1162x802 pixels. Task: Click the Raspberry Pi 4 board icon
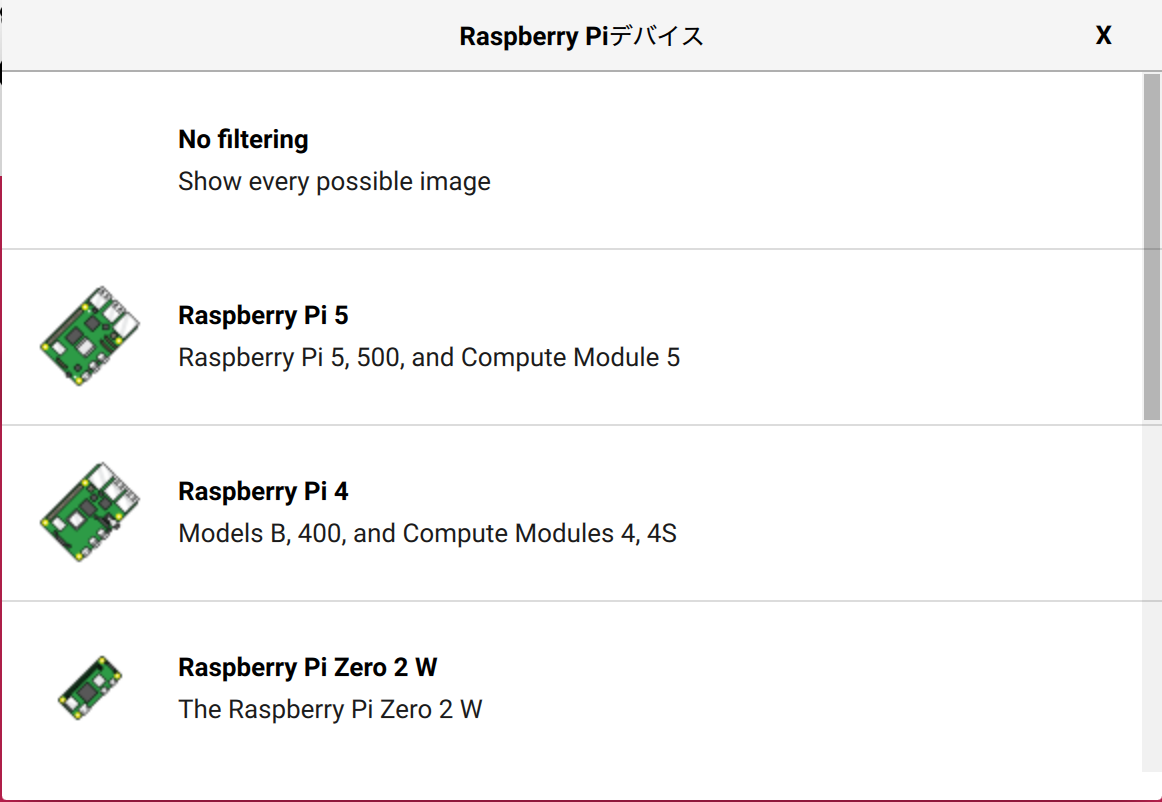pyautogui.click(x=89, y=513)
